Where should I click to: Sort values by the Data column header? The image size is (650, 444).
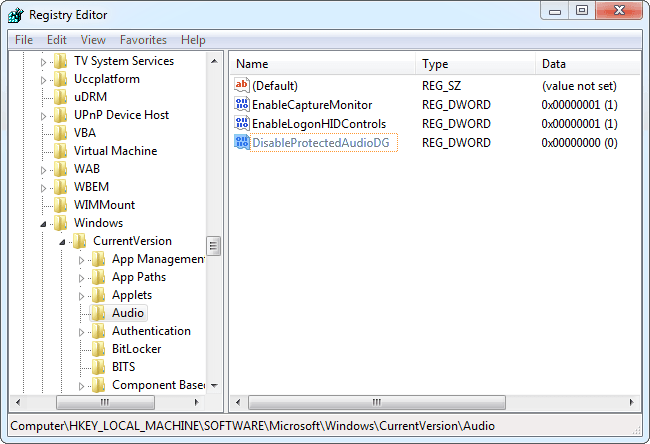(588, 64)
